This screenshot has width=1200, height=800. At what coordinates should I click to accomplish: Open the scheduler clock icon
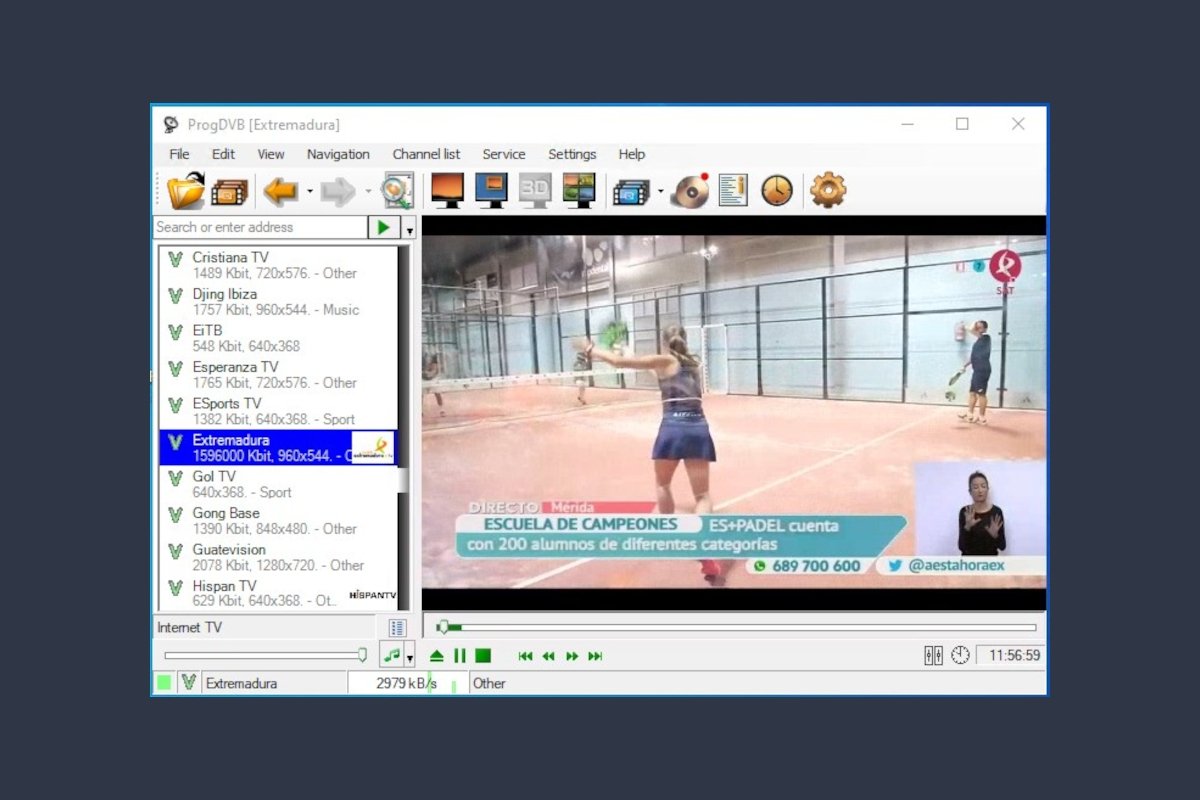pyautogui.click(x=777, y=190)
